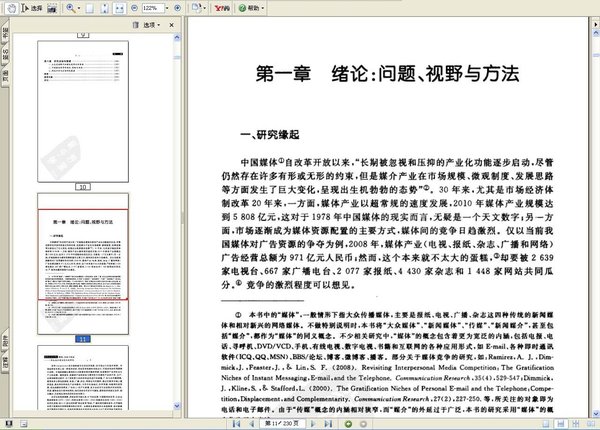Switch to continuous facing layout

pyautogui.click(x=575, y=424)
